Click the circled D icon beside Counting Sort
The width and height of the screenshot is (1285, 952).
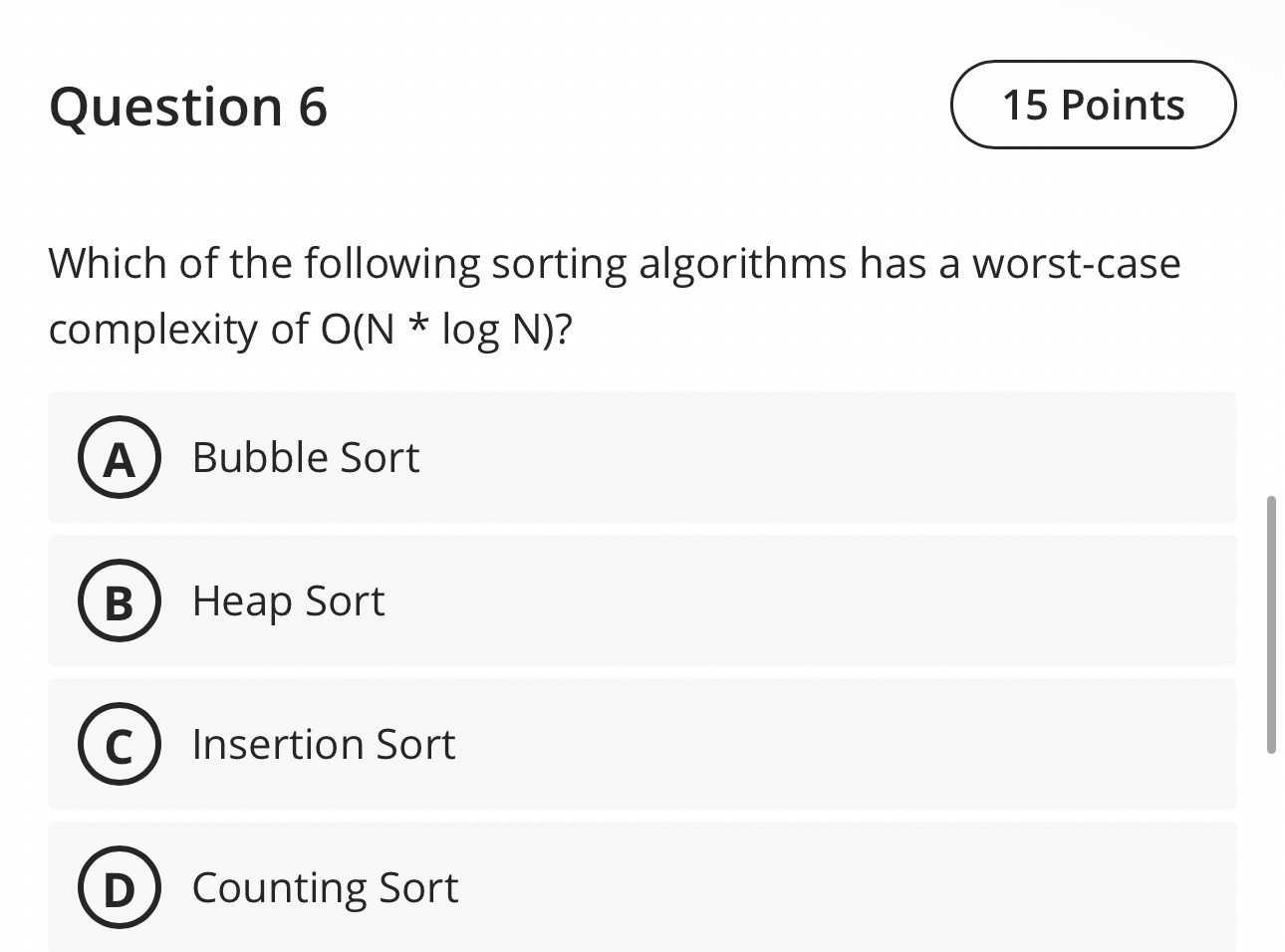[x=119, y=888]
